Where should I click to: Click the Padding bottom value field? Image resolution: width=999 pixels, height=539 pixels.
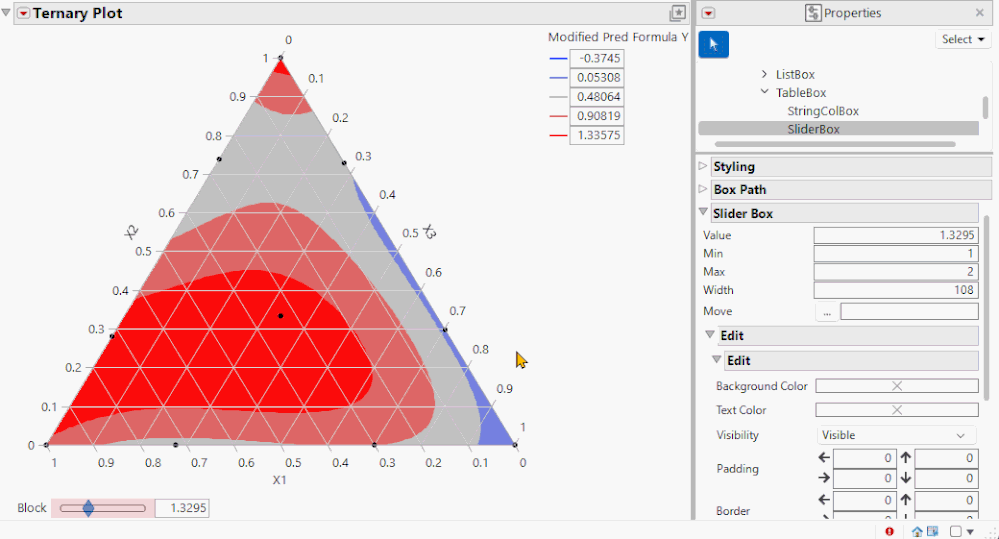(x=945, y=478)
